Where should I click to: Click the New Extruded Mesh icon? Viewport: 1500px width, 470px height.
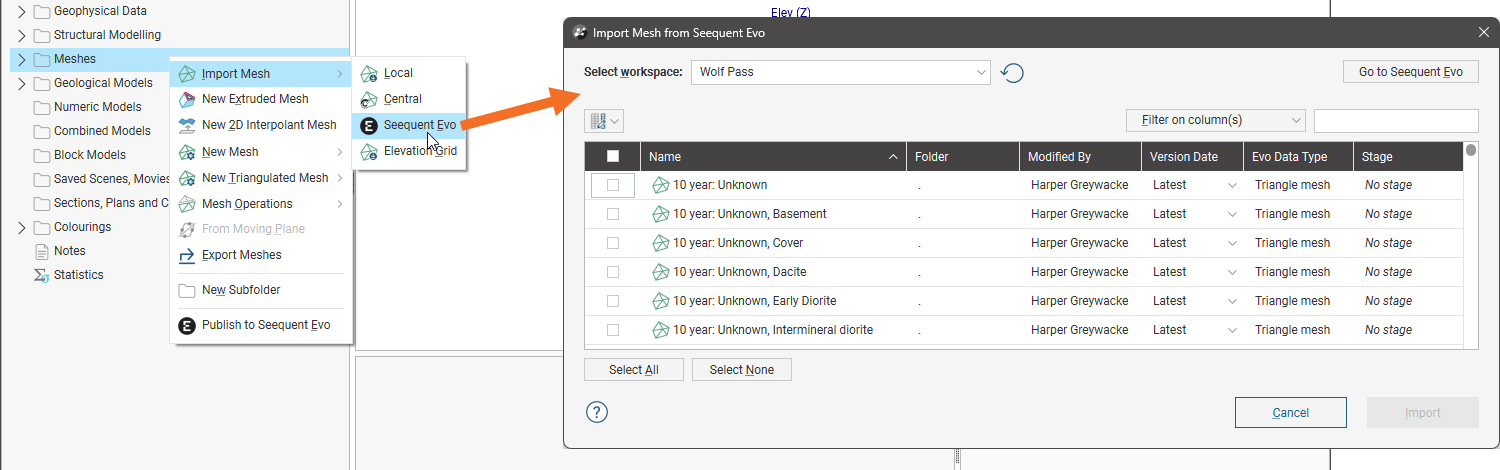coord(186,99)
